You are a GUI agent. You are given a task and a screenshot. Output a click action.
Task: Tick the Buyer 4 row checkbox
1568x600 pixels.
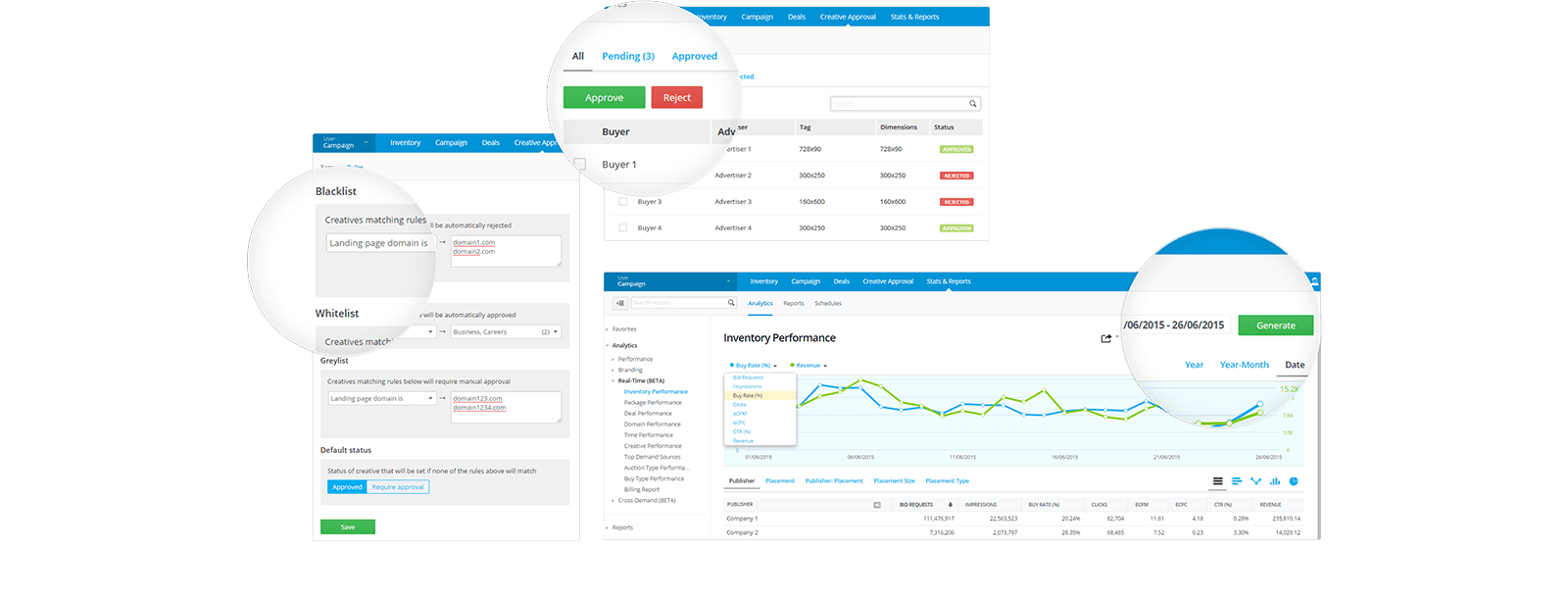pyautogui.click(x=622, y=227)
